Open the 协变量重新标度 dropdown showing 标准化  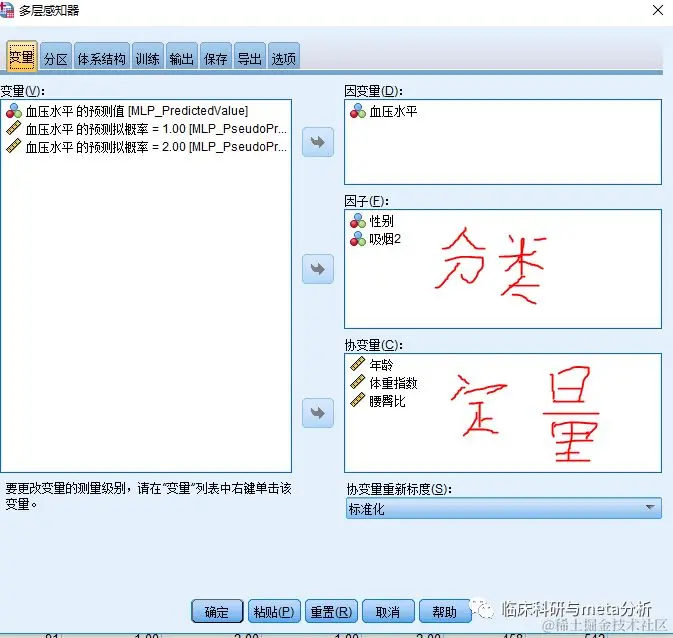tap(503, 509)
